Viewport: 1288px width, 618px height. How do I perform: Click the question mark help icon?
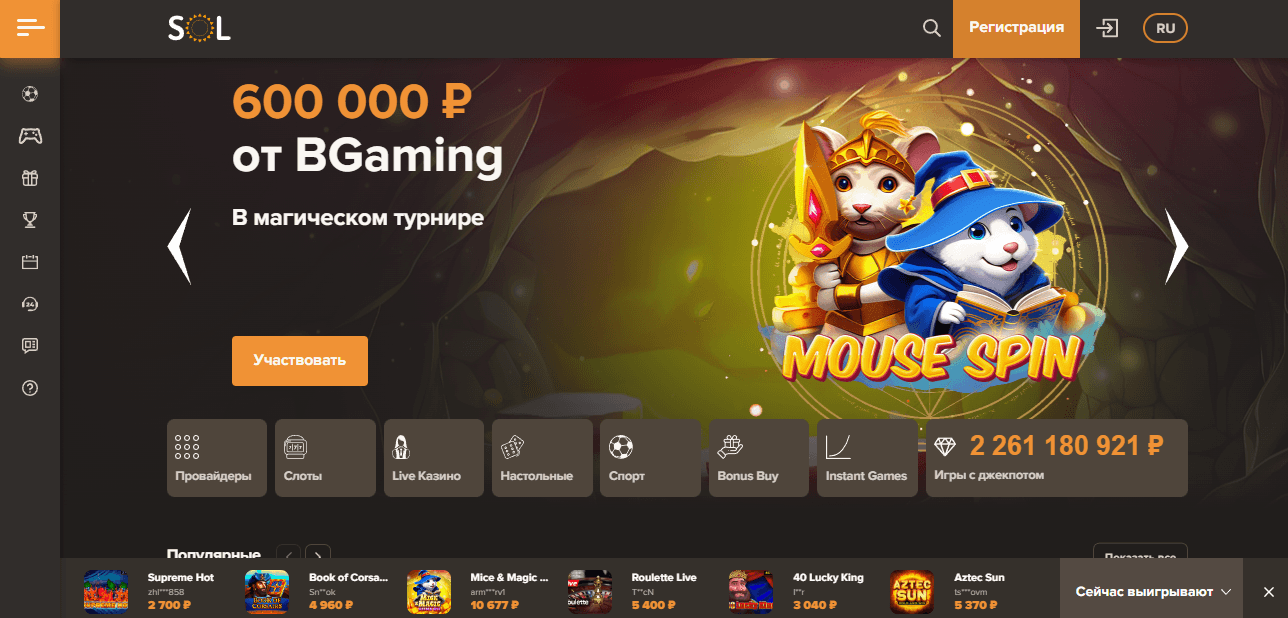coord(30,388)
